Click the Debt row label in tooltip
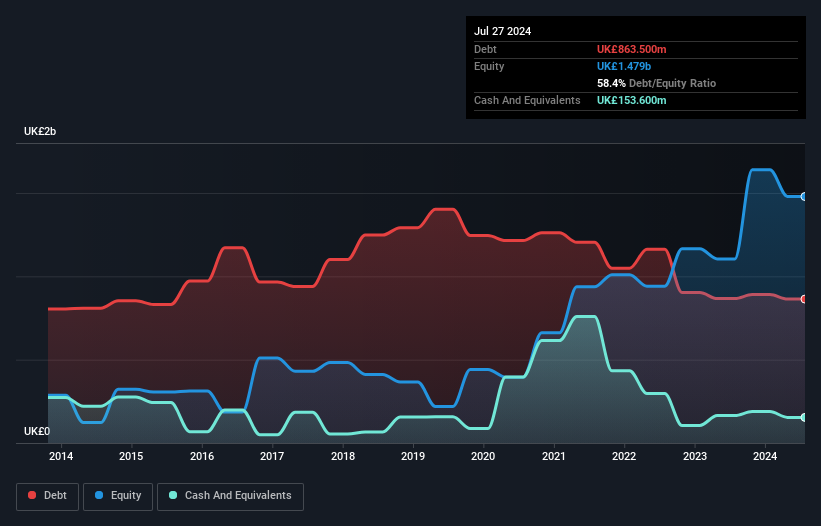The height and width of the screenshot is (526, 821). click(x=485, y=49)
